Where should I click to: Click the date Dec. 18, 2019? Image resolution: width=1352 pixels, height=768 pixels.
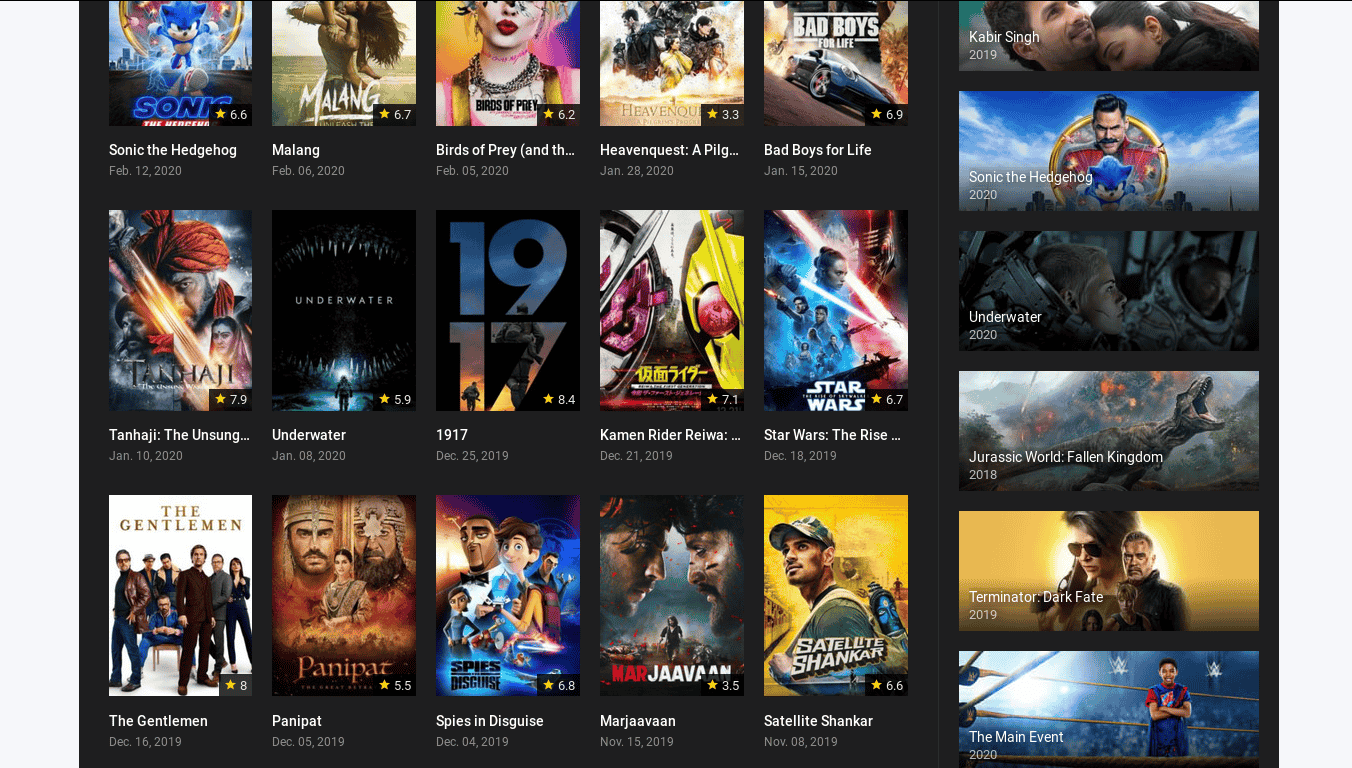pos(800,456)
